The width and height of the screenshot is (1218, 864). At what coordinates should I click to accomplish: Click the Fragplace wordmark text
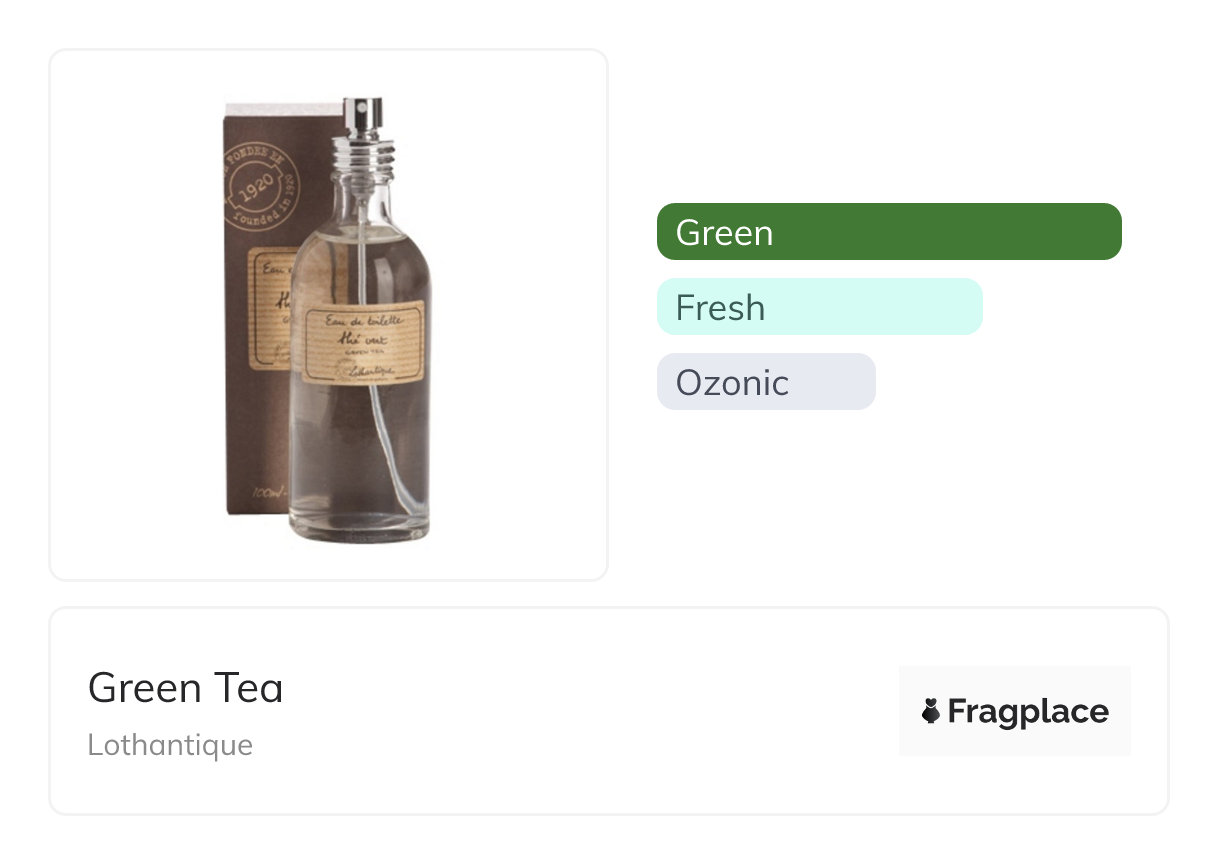1028,712
